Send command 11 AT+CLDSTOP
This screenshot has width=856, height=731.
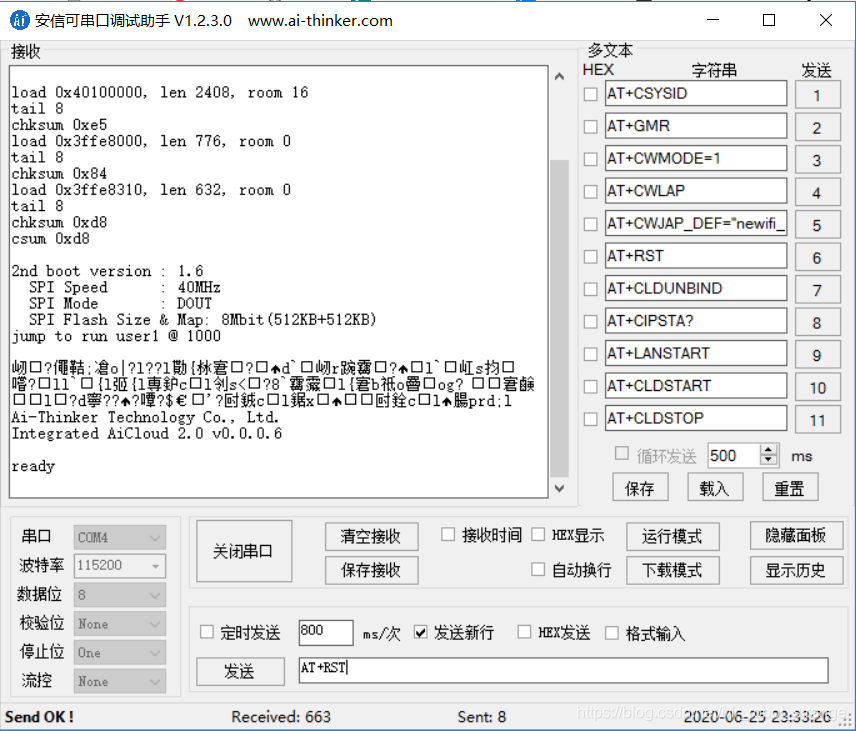817,420
